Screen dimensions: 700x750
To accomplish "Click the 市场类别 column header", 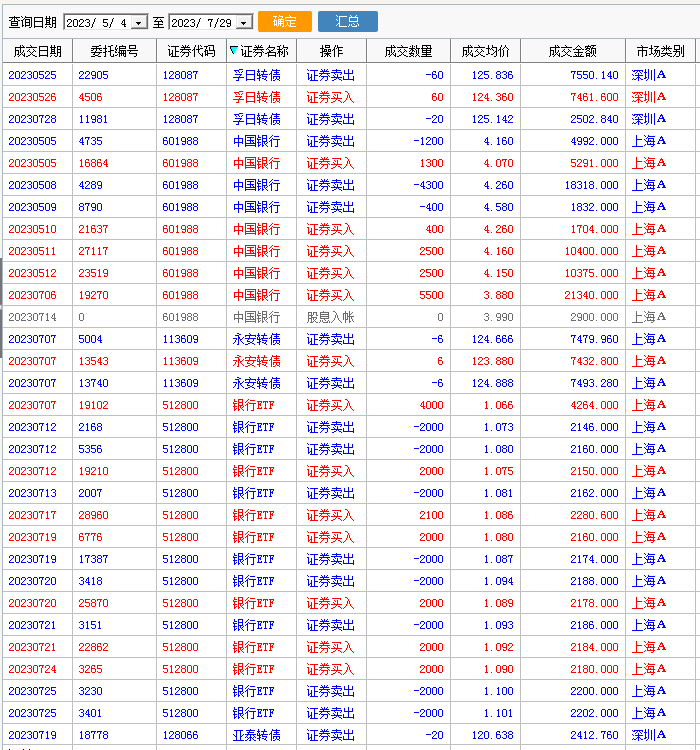I will (x=661, y=51).
